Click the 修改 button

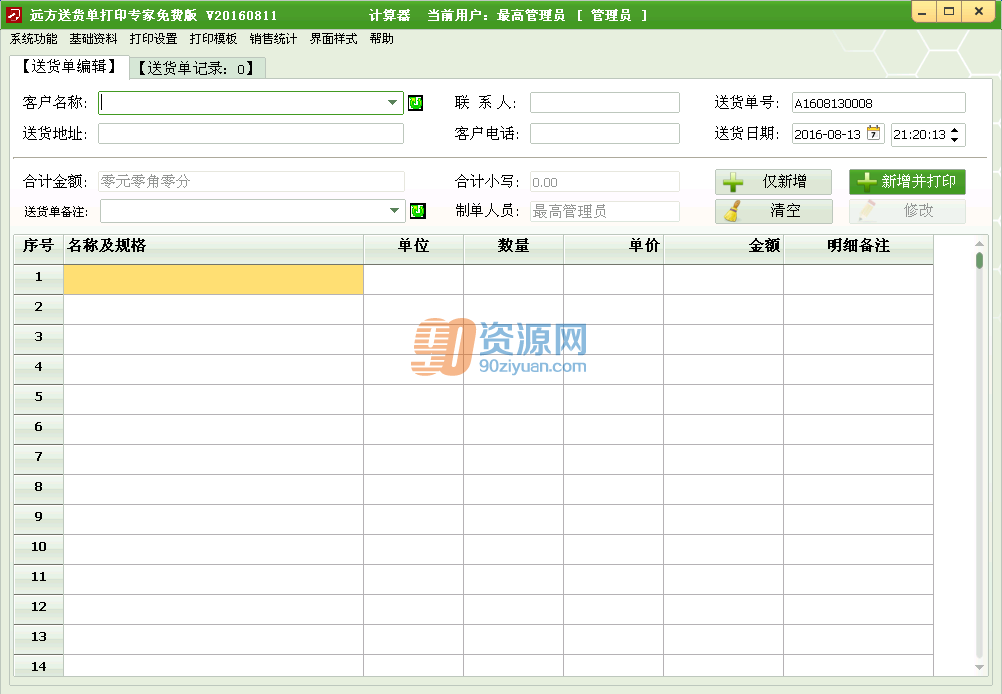point(907,211)
